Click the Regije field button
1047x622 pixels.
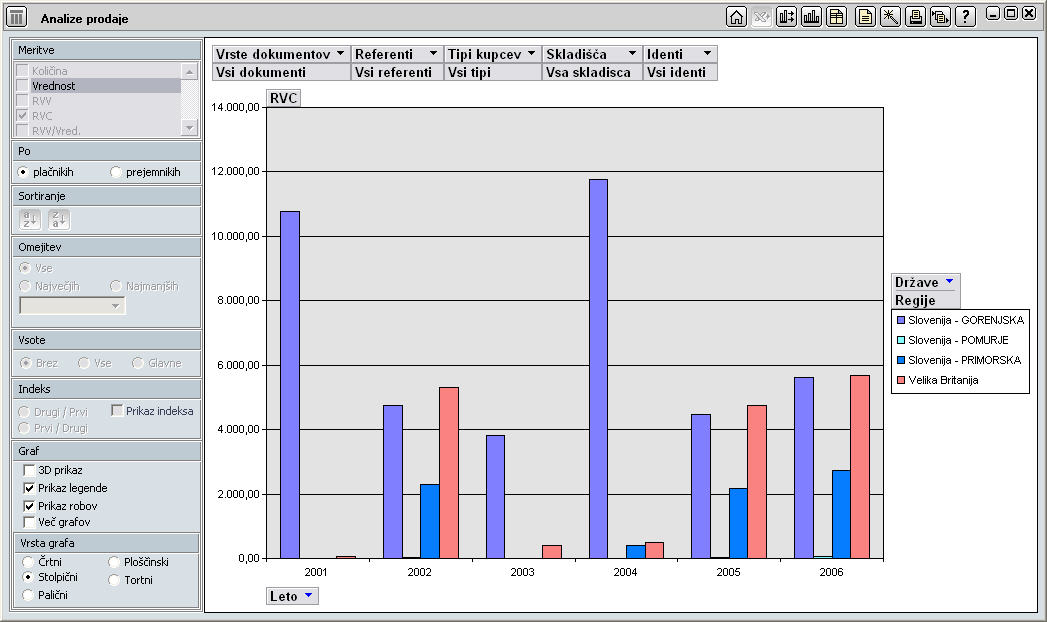[925, 300]
